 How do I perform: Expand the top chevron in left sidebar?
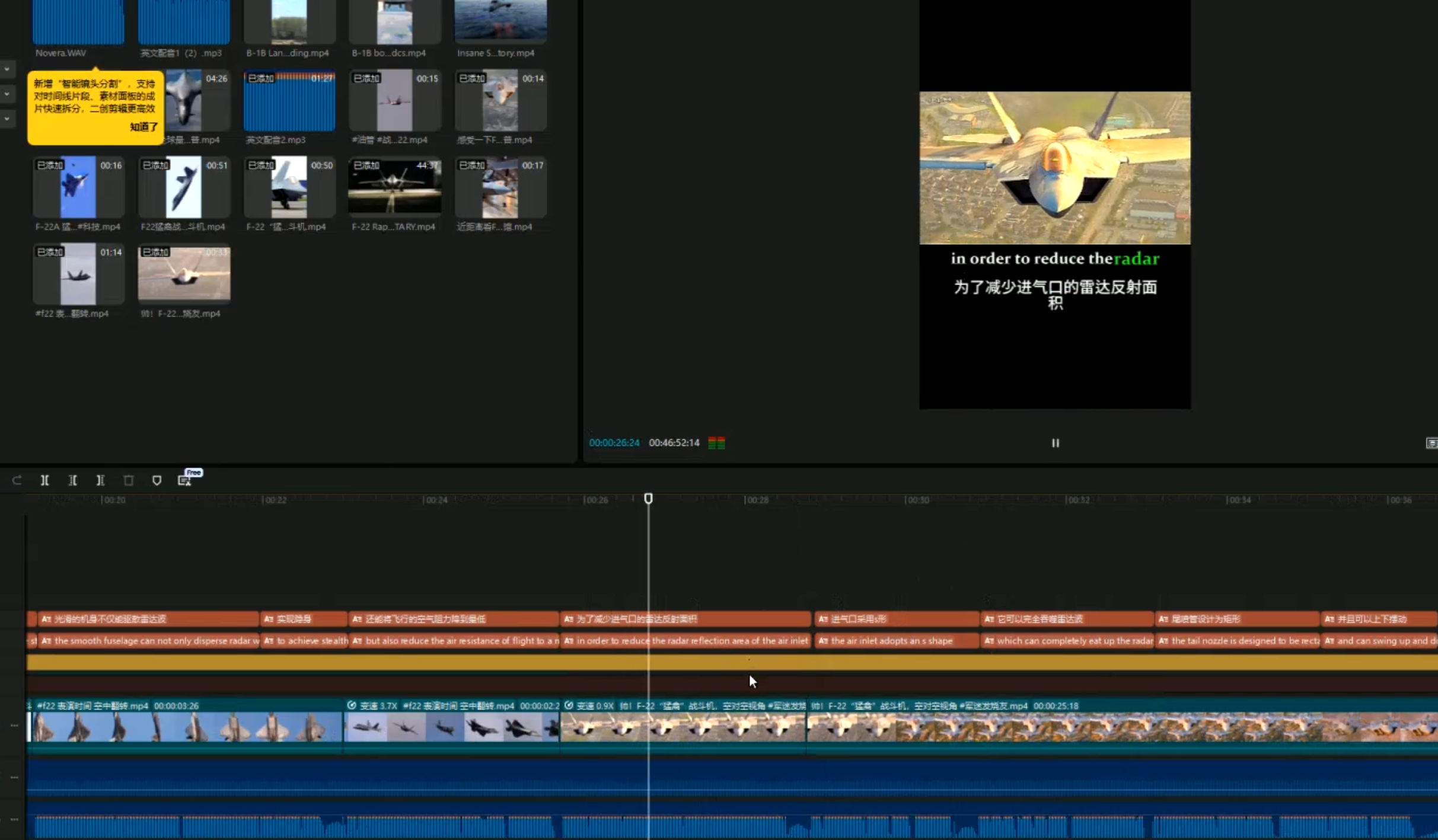7,69
